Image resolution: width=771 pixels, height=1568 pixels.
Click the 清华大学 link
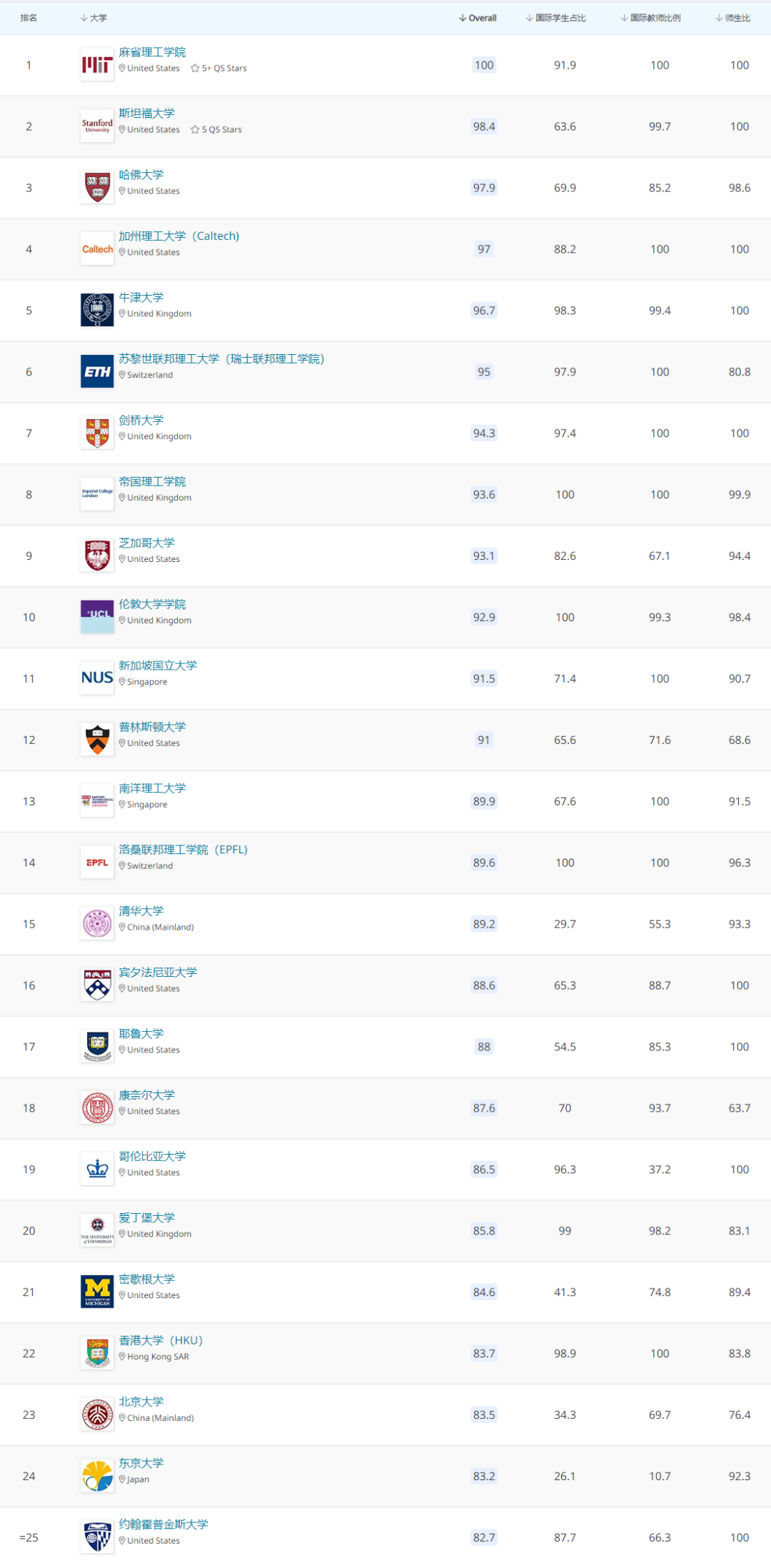(x=141, y=911)
